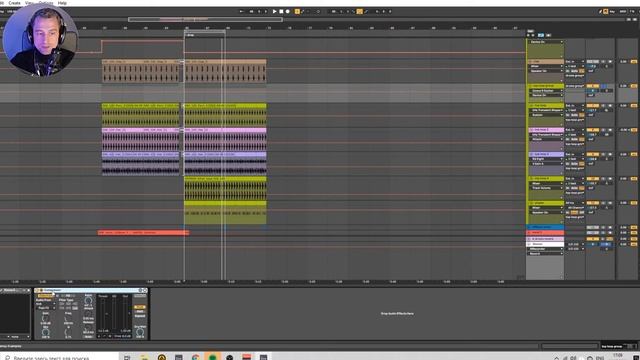The image size is (640, 360).
Task: Arm the round Arrangement Record button
Action: pyautogui.click(x=287, y=11)
